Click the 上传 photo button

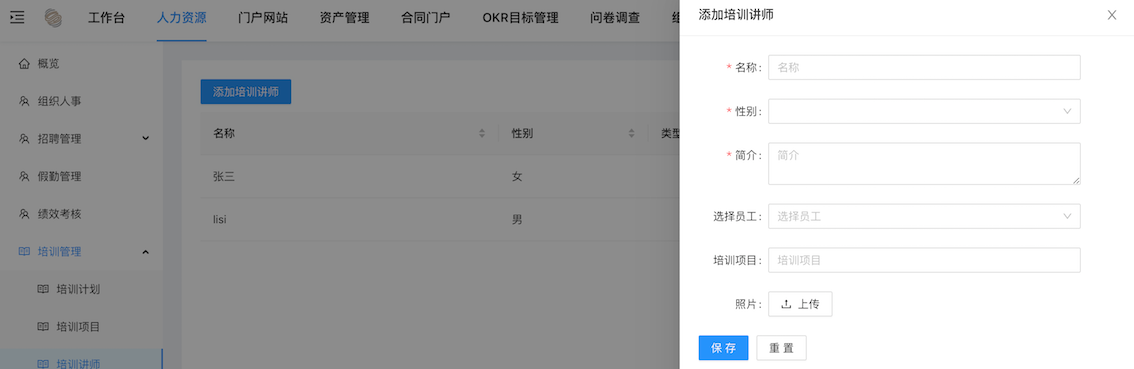(x=800, y=304)
